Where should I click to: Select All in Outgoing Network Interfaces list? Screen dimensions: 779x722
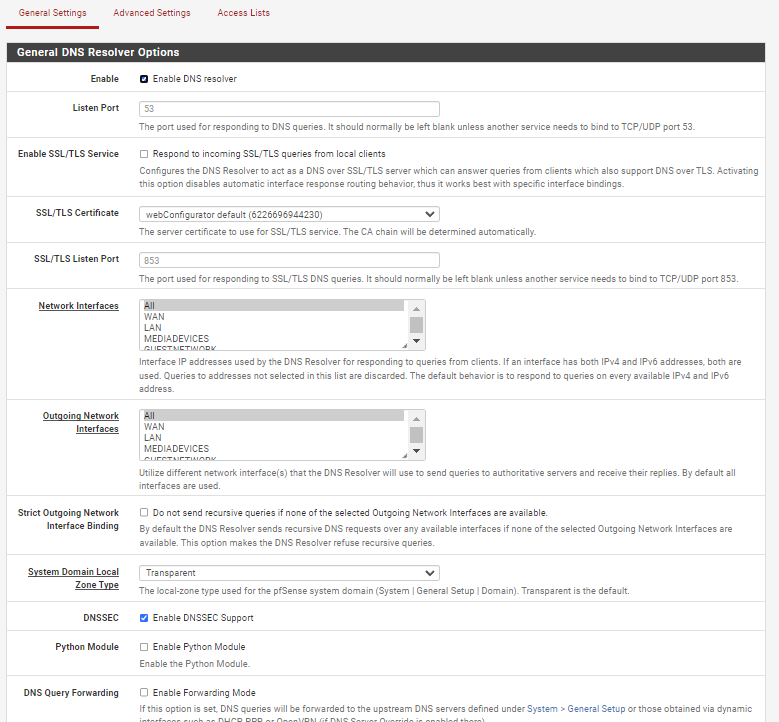pyautogui.click(x=273, y=415)
